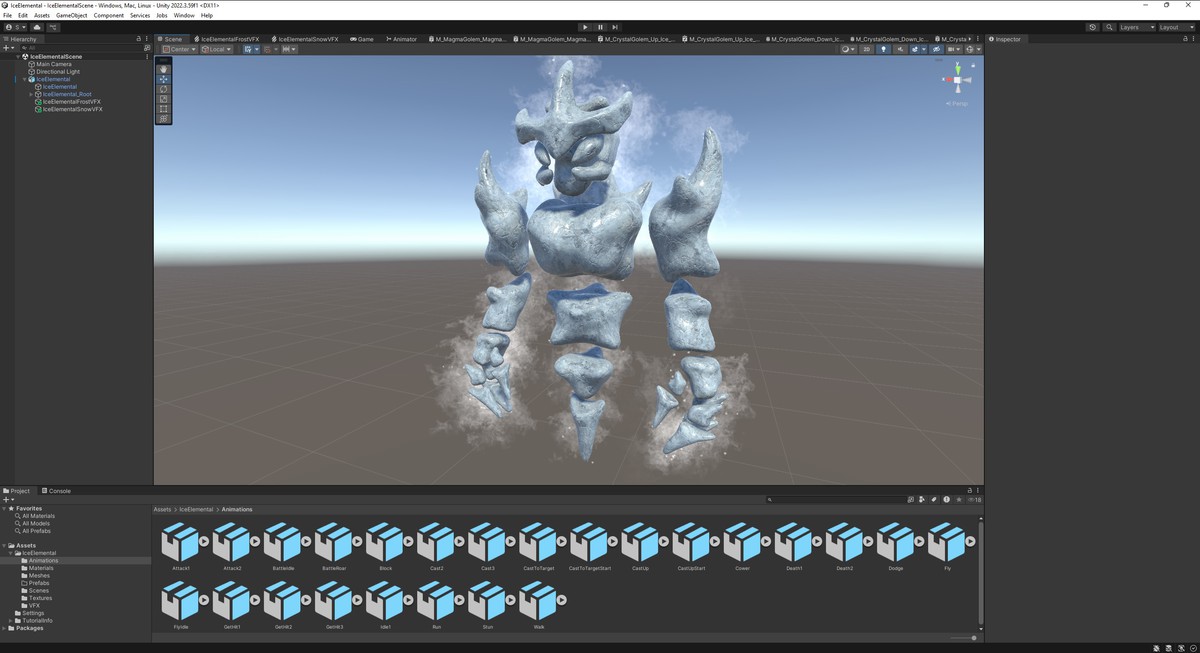Toggle 2D view mode in Scene
1200x653 pixels.
(867, 49)
